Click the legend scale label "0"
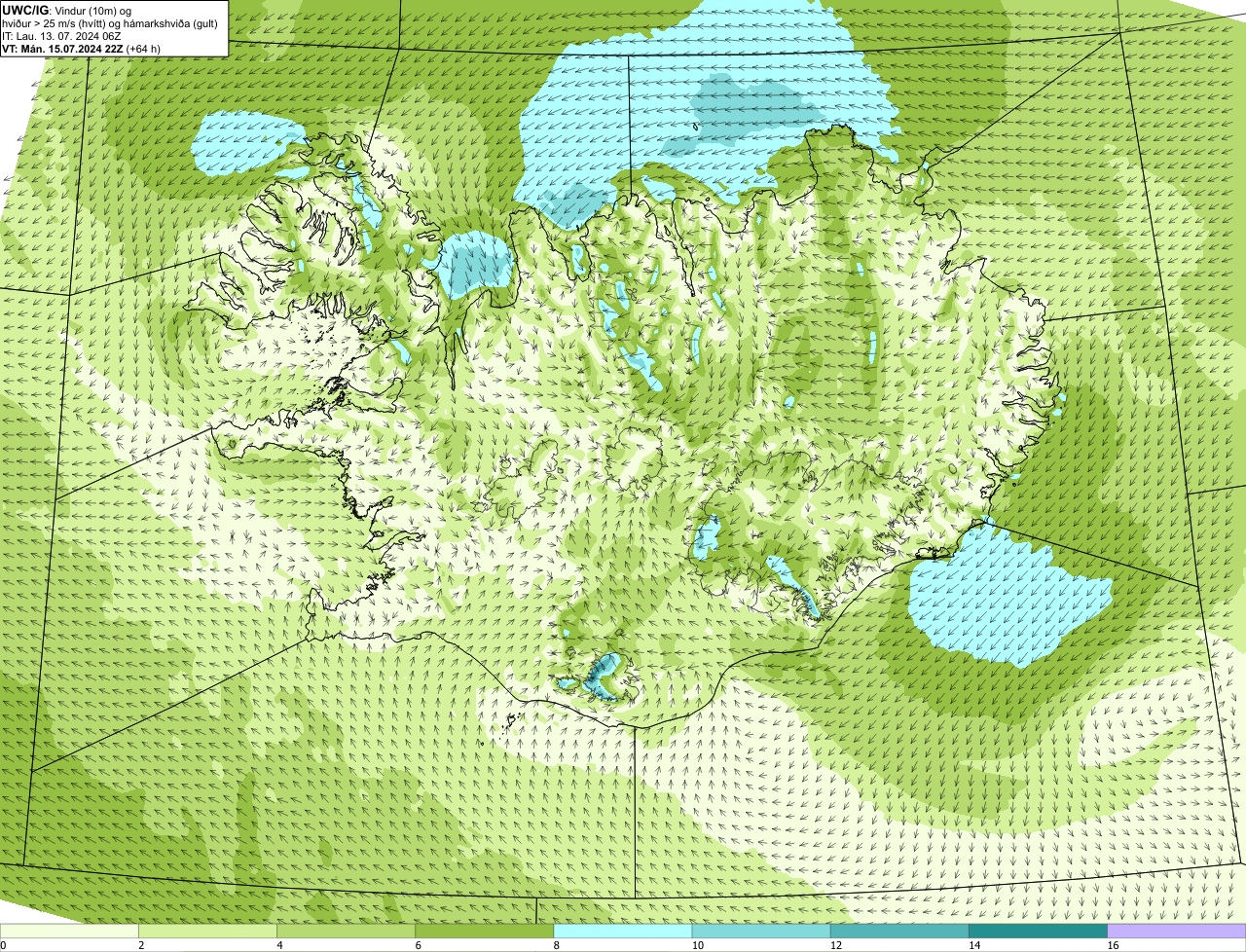The width and height of the screenshot is (1246, 952). (4, 945)
